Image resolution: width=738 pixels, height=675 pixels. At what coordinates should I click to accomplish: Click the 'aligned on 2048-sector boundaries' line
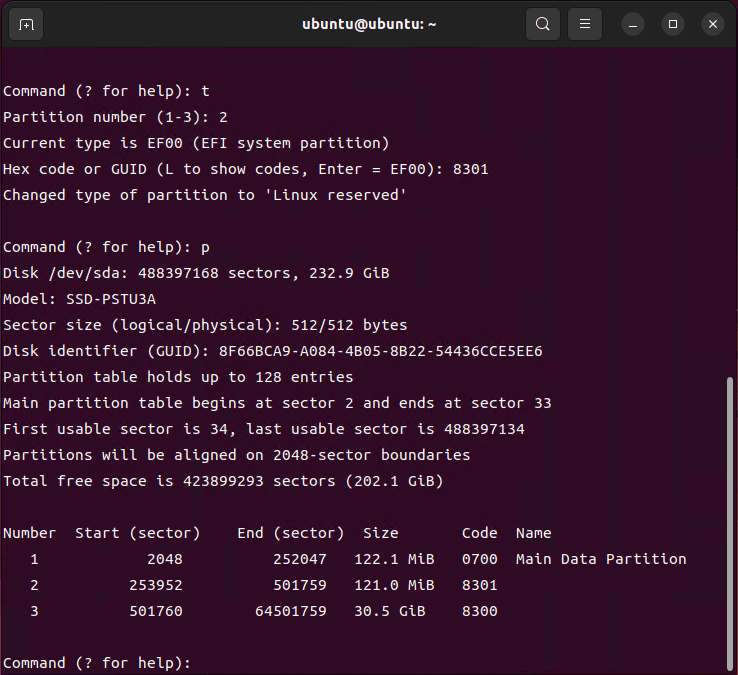click(236, 455)
